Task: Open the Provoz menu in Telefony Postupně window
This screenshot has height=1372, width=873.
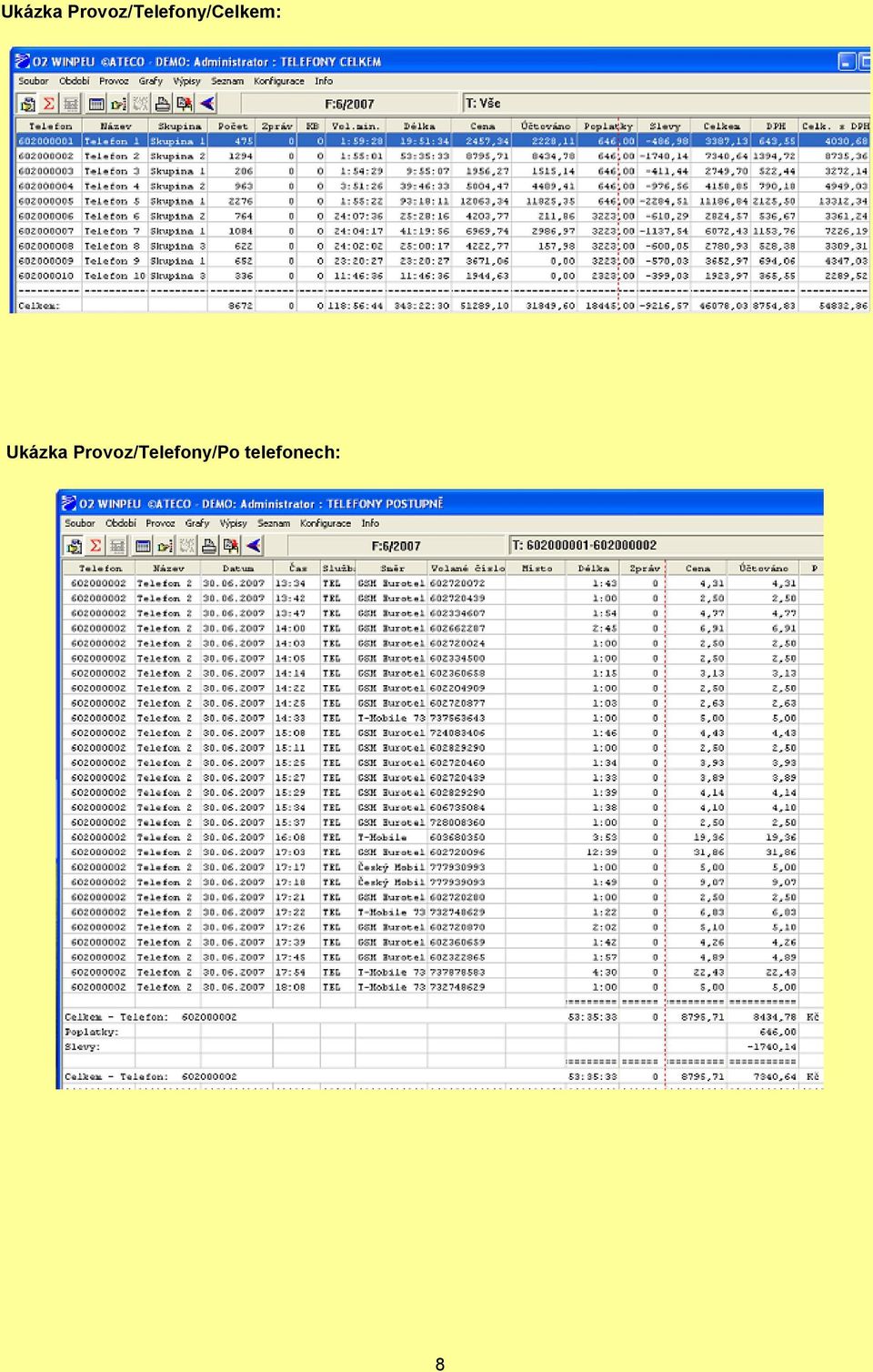Action: pos(160,523)
